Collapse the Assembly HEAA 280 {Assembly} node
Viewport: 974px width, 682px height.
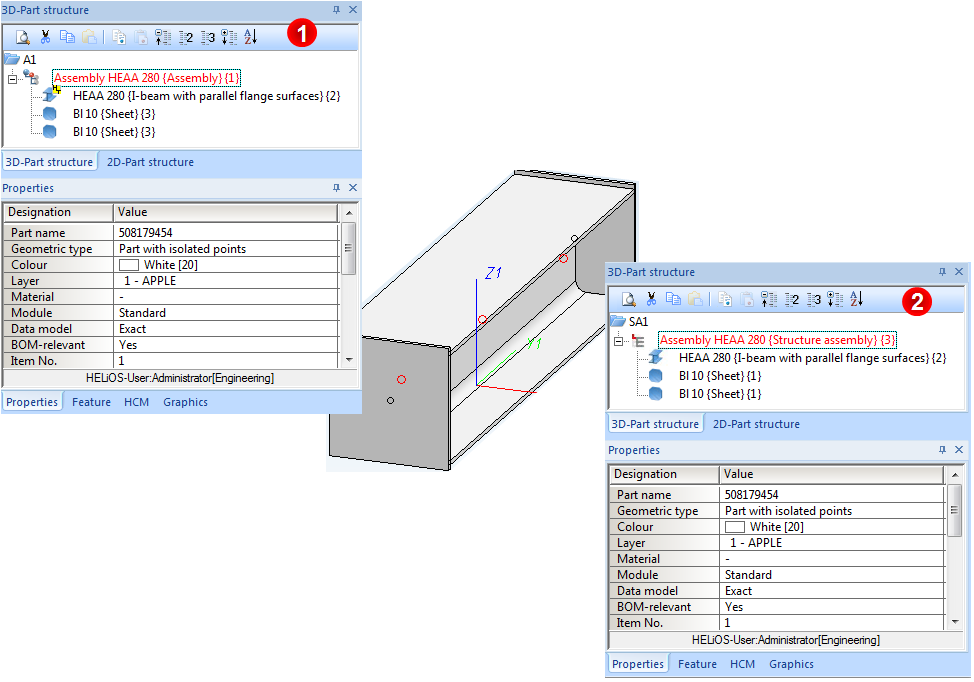[x=12, y=79]
